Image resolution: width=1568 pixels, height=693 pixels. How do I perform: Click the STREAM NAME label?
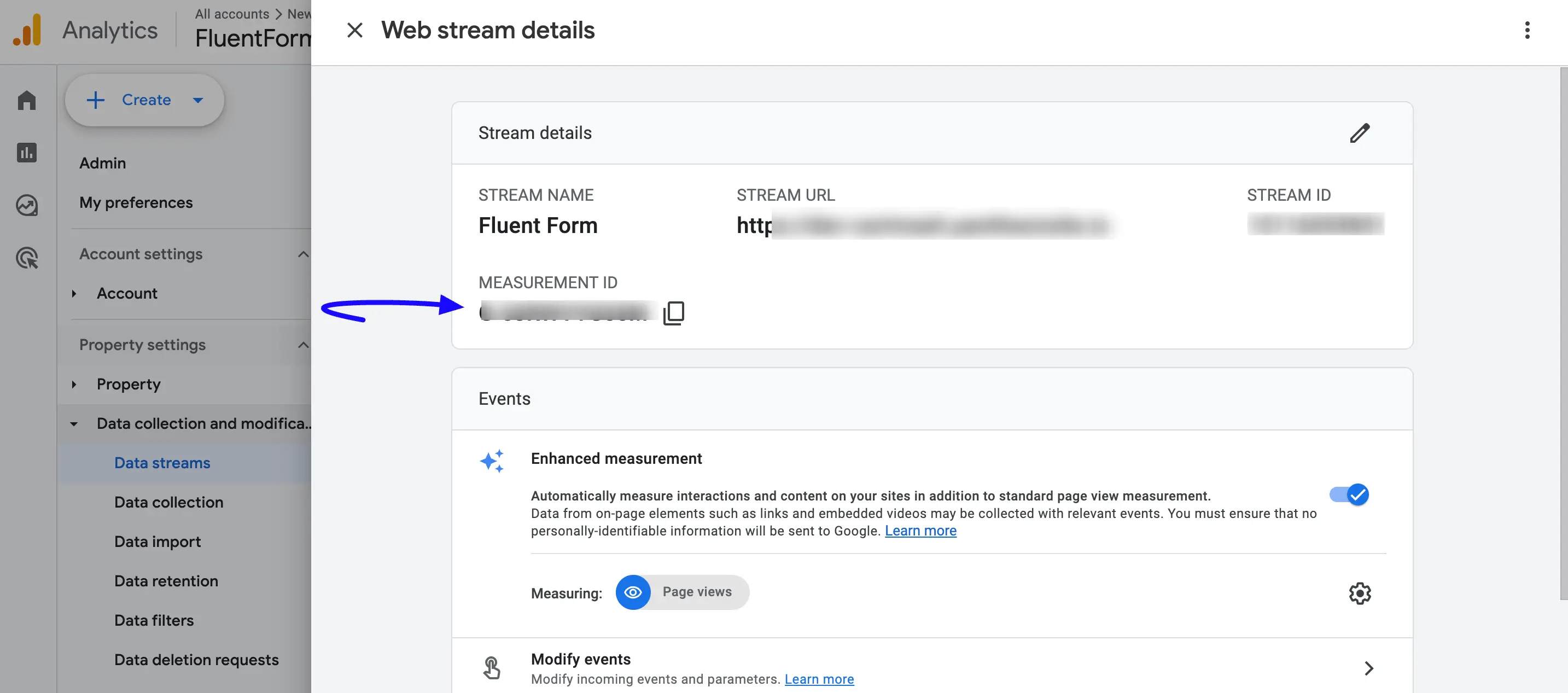(x=535, y=195)
